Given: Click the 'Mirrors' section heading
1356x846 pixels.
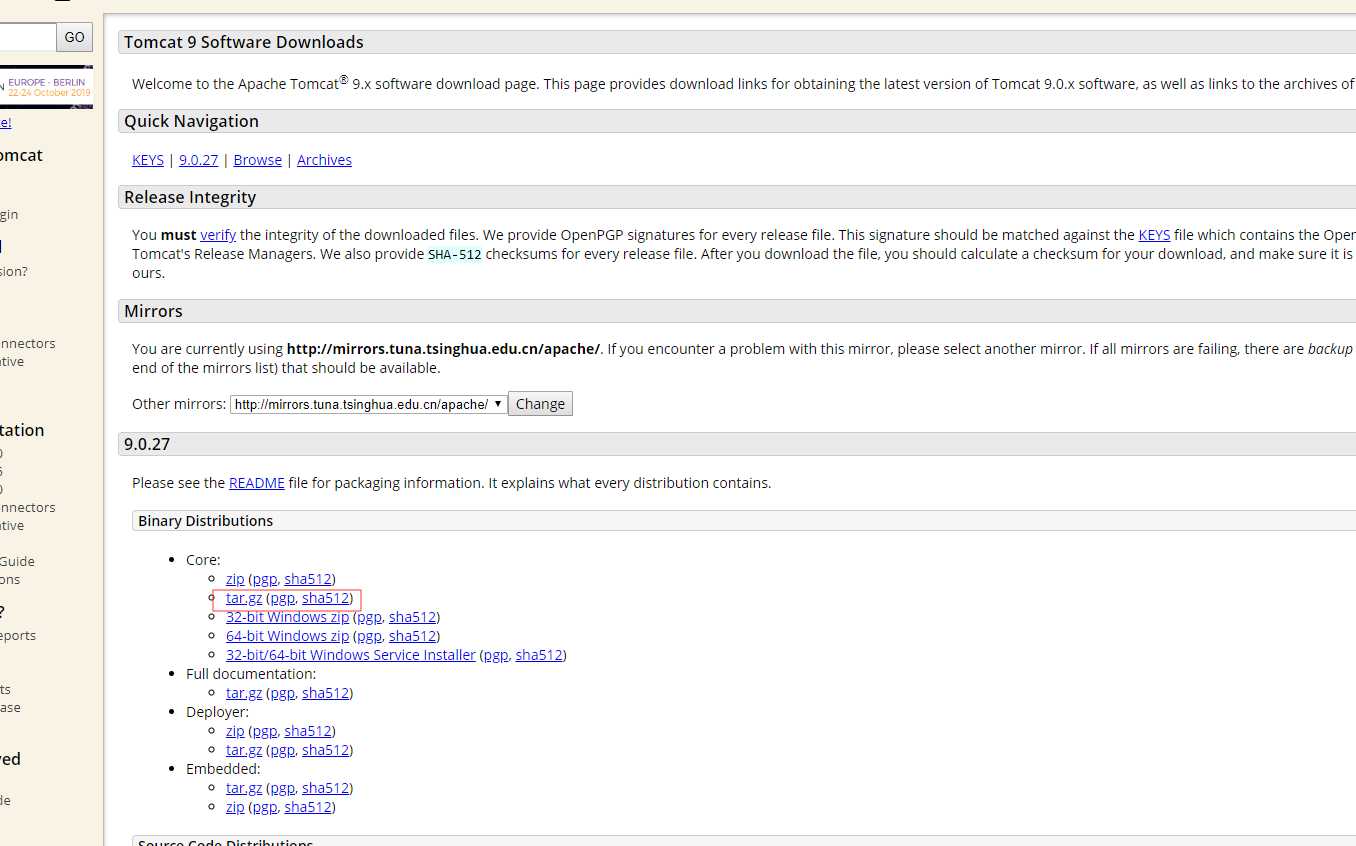Looking at the screenshot, I should [153, 311].
